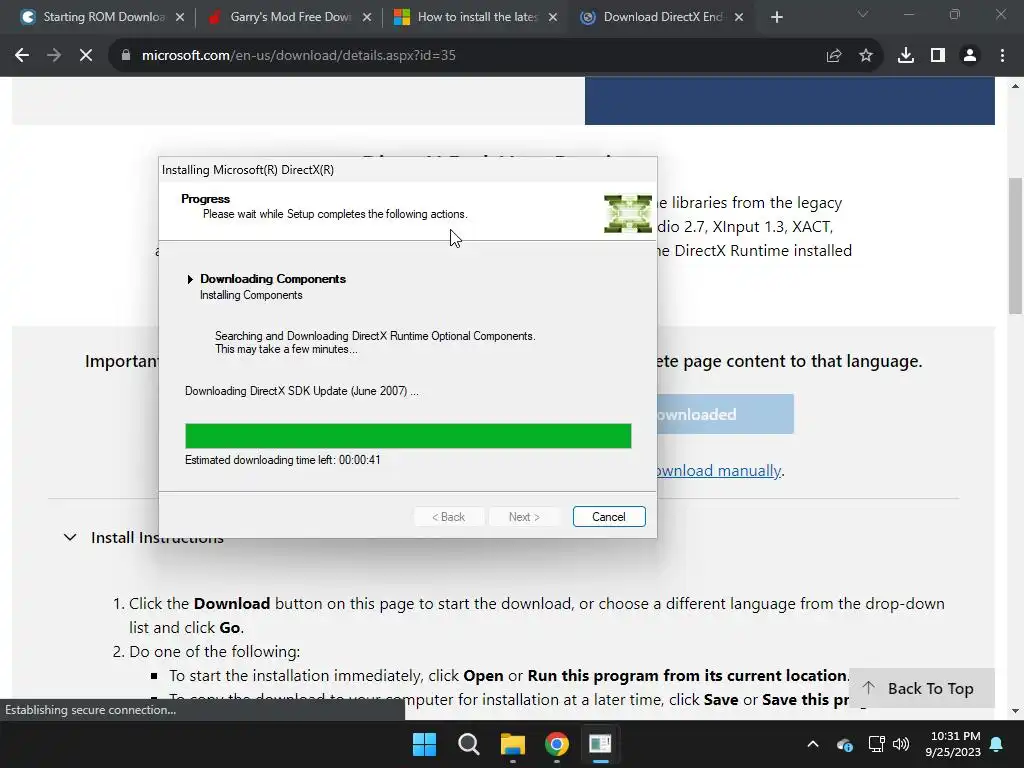Click the Installing Microsoft DirectX title bar
1024x768 pixels.
(x=408, y=170)
